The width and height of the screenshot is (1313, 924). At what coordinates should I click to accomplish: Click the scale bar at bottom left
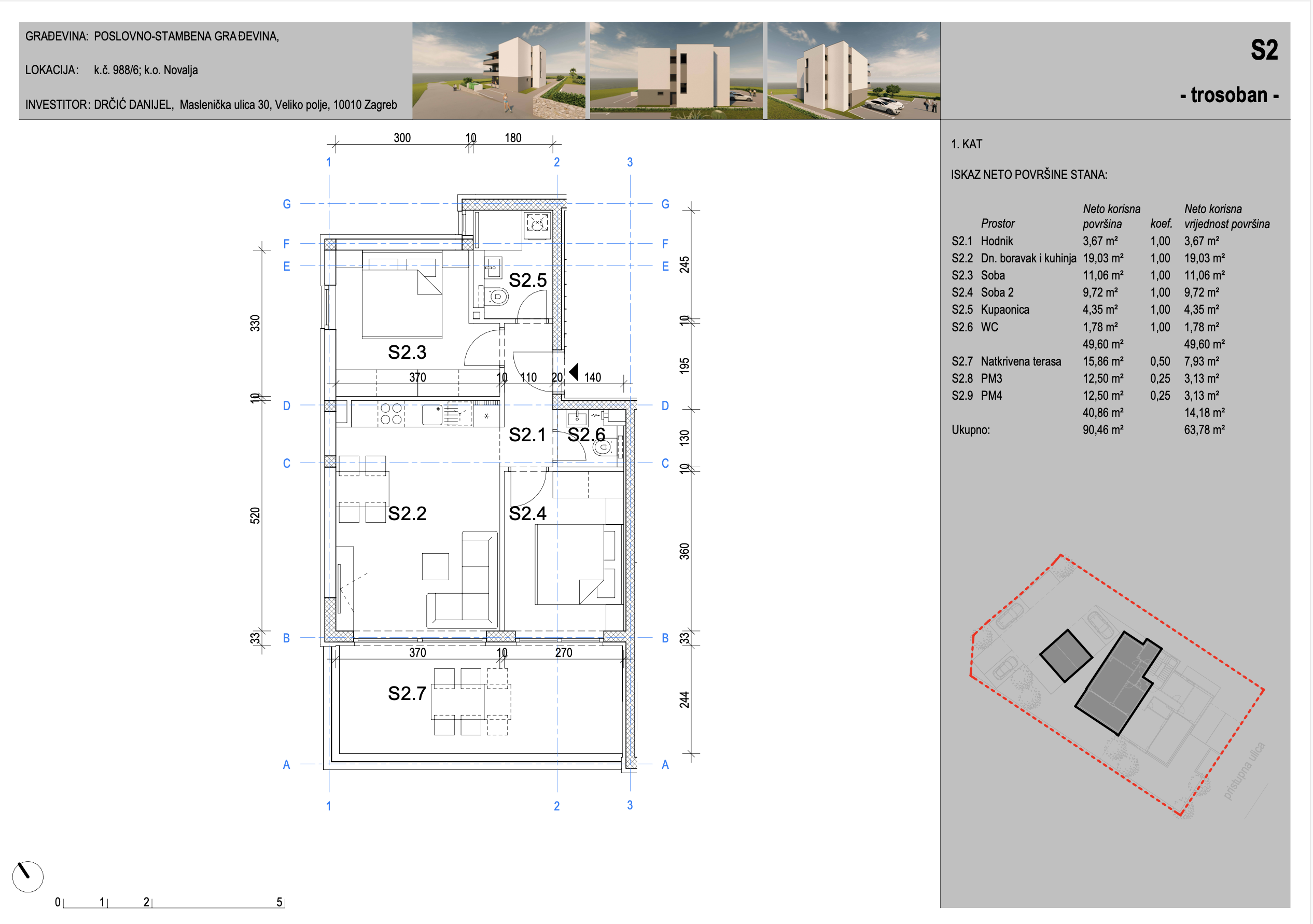pos(171,902)
